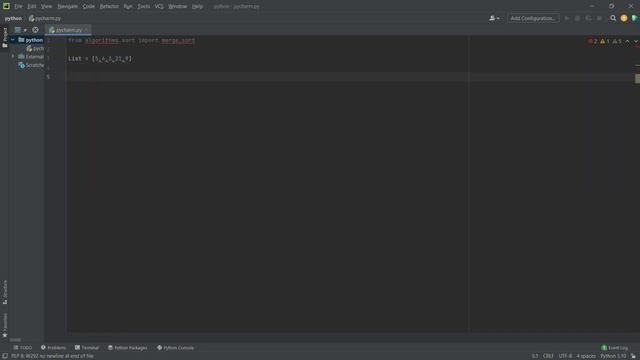This screenshot has height=360, width=640.
Task: Click the orange IDE updates icon
Action: pyautogui.click(x=624, y=18)
